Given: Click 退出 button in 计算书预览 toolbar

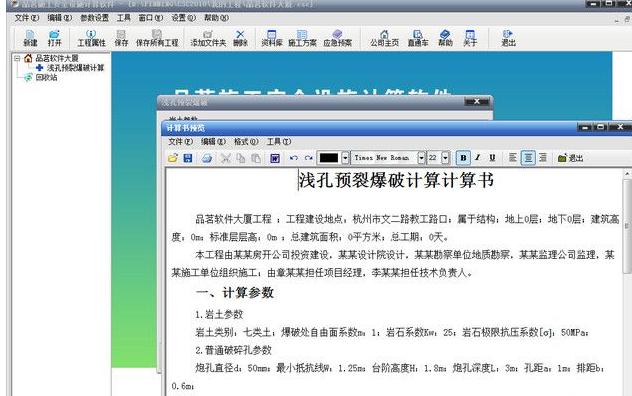Looking at the screenshot, I should (570, 158).
